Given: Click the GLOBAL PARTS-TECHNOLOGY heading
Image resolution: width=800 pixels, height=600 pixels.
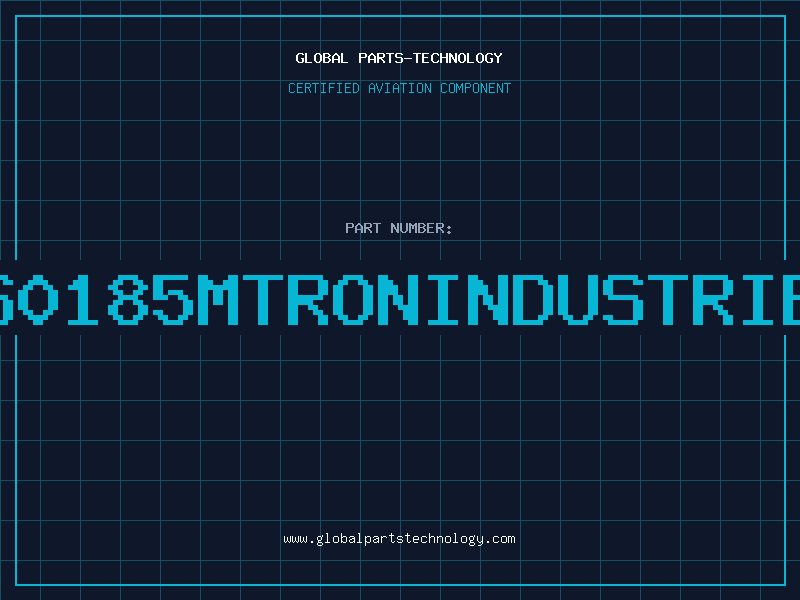Looking at the screenshot, I should pos(399,58).
